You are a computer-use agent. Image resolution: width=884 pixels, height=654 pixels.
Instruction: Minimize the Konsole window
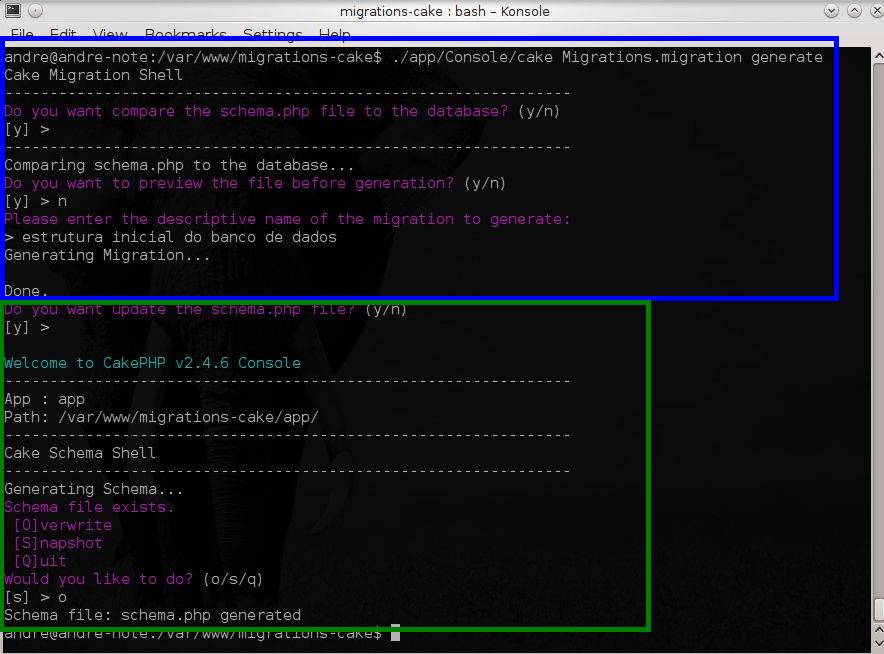831,10
